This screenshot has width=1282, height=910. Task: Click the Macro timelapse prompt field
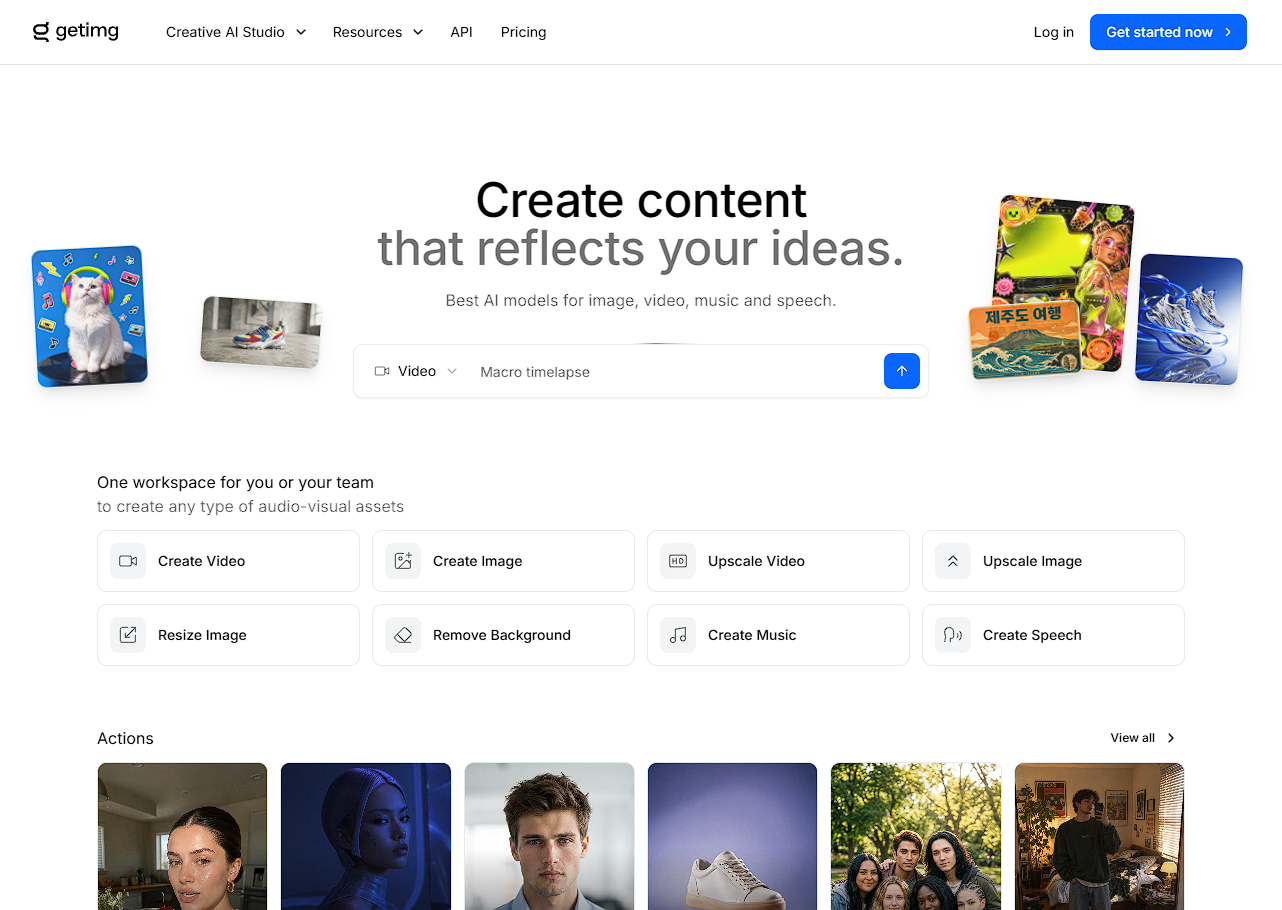(x=676, y=371)
